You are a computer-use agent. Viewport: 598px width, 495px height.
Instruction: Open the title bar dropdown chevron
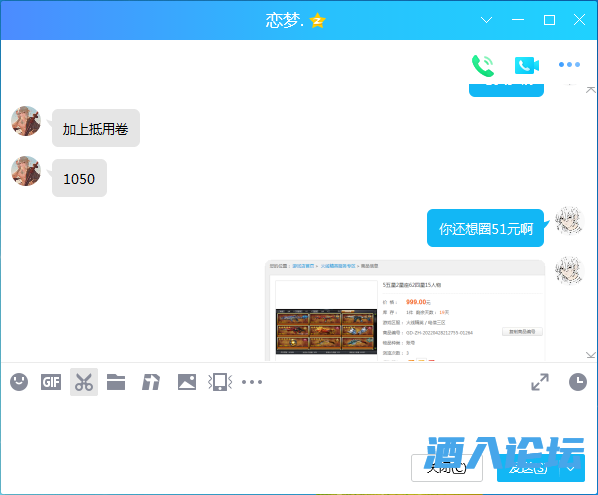[x=486, y=20]
